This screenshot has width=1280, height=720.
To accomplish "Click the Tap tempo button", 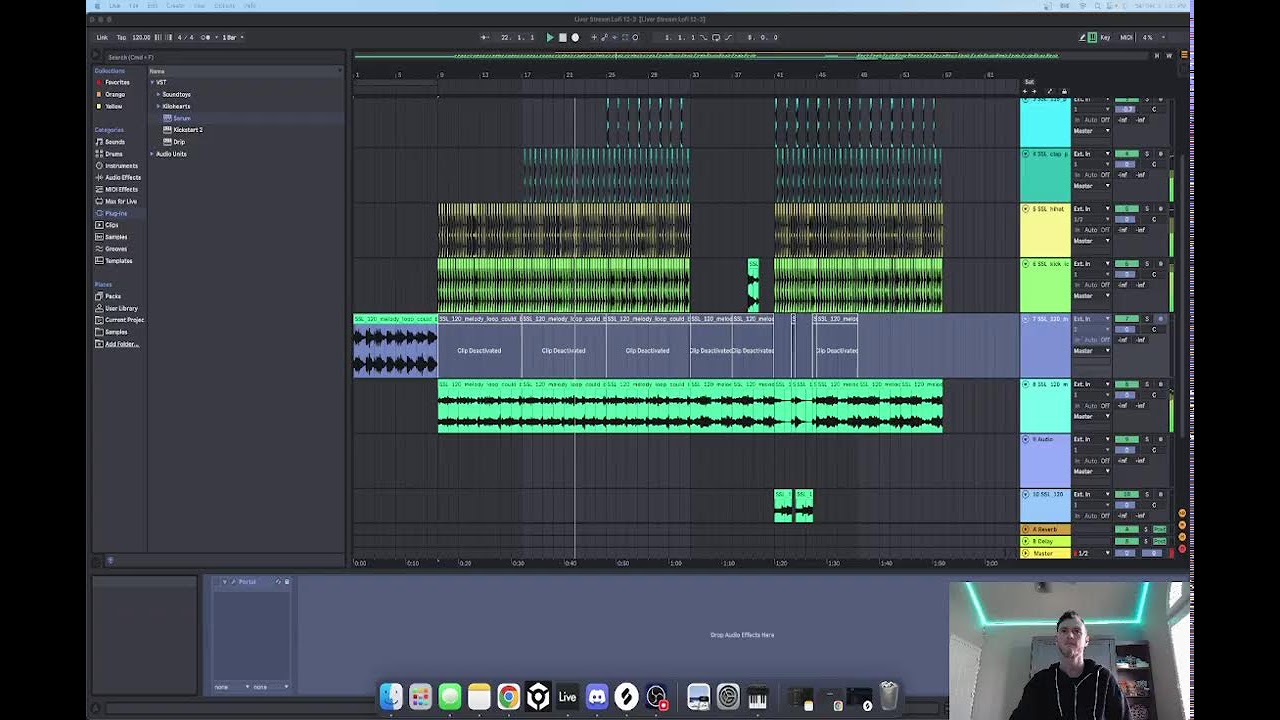I will click(121, 37).
